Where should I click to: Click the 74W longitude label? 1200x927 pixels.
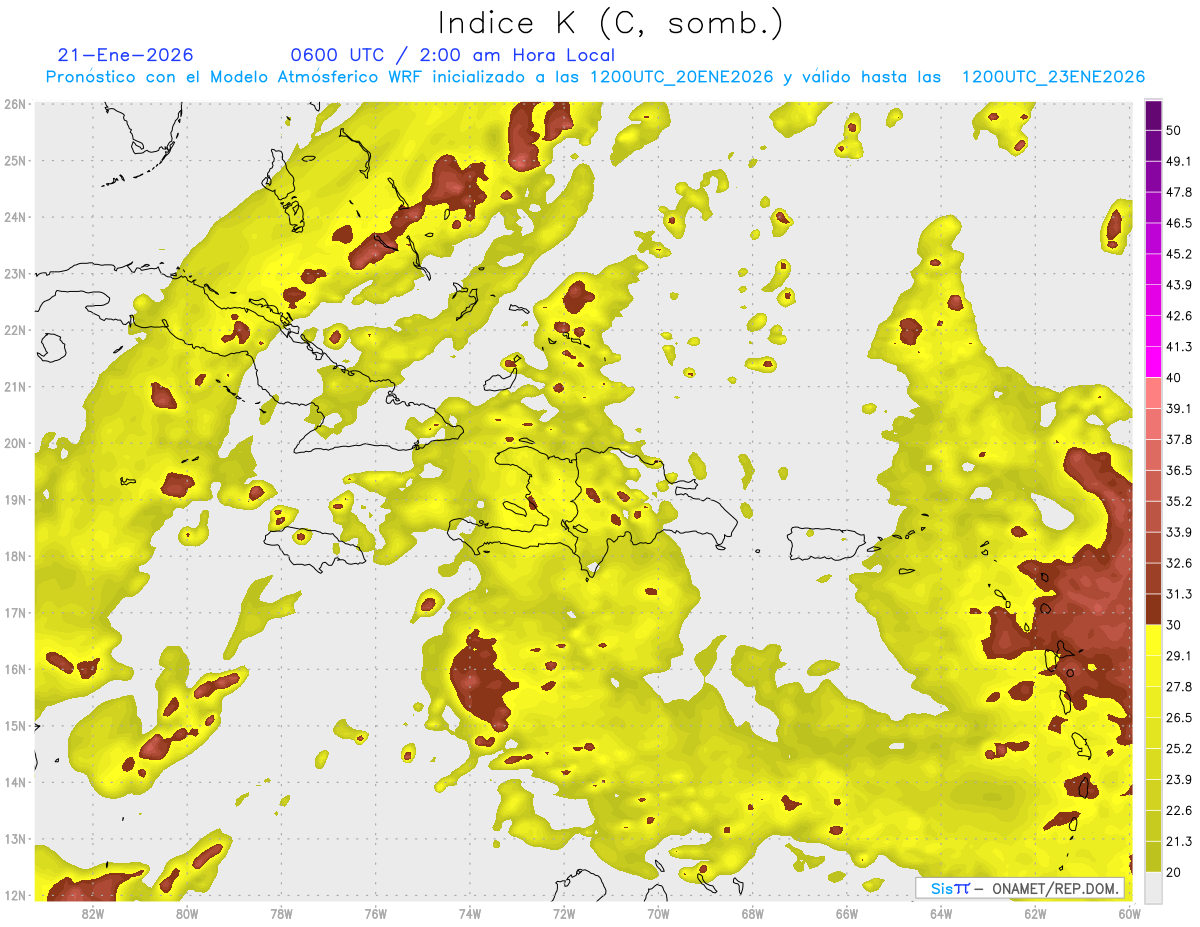[x=470, y=913]
